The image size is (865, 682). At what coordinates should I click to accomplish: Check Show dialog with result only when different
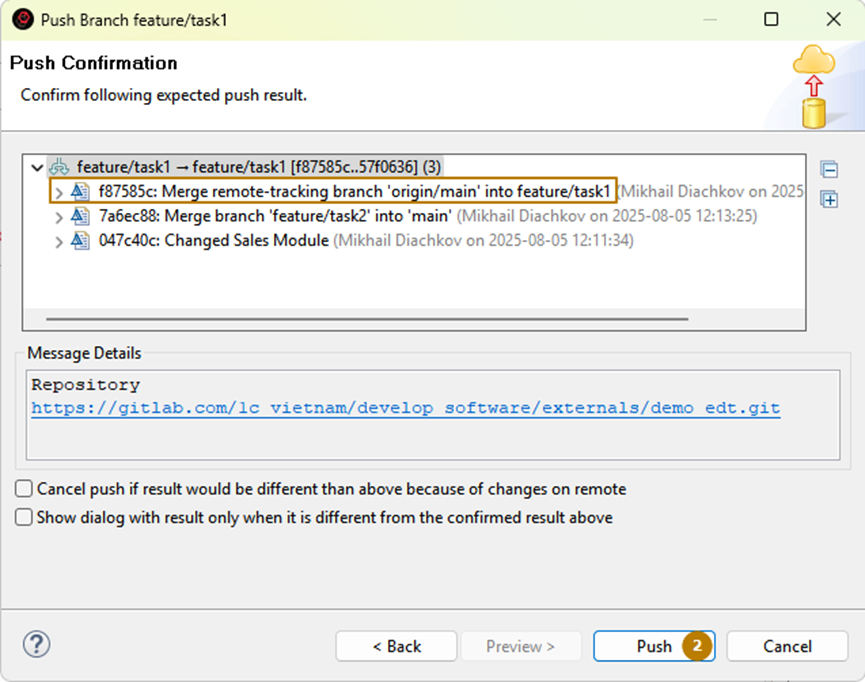24,518
